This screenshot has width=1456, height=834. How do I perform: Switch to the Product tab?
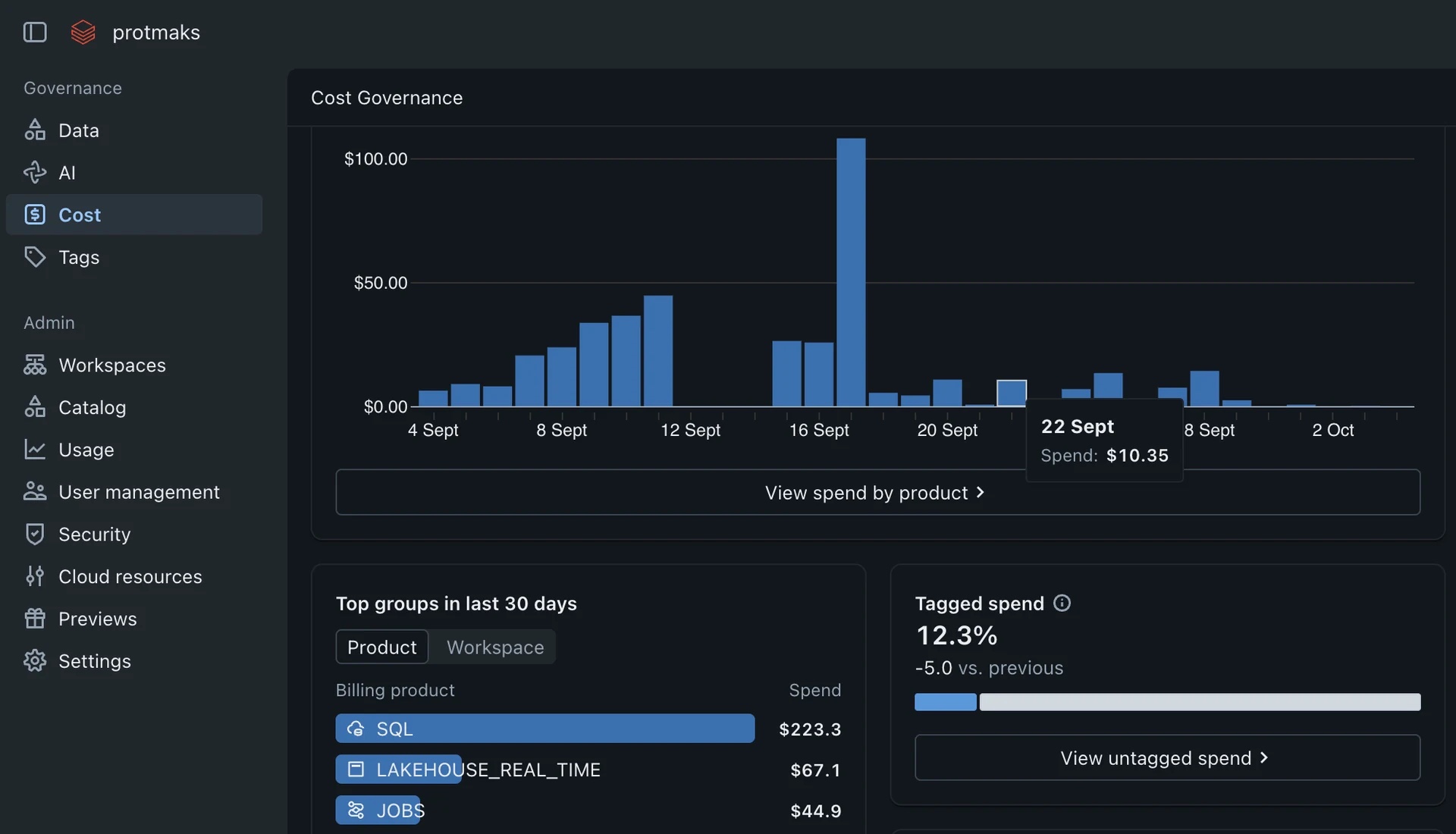382,647
